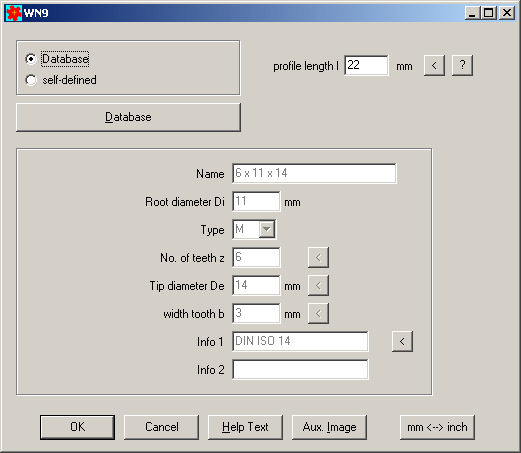The height and width of the screenshot is (453, 521).
Task: Maximize the WN9 window
Action: click(489, 13)
